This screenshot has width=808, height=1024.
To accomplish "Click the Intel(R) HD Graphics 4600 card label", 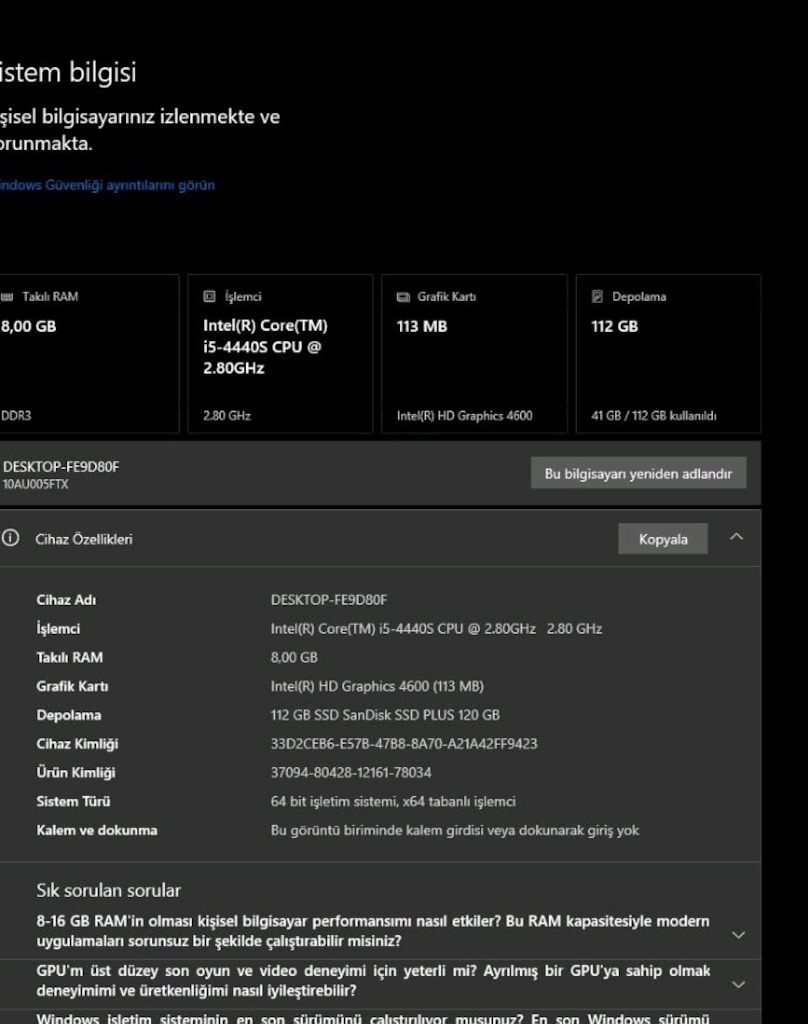I will click(464, 415).
